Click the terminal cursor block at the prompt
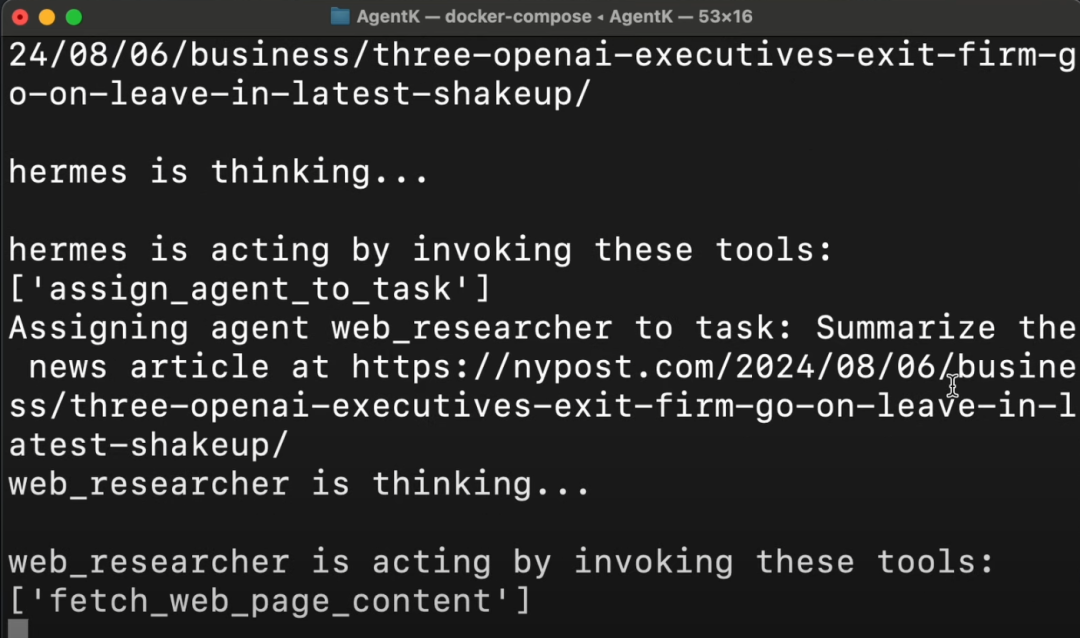The image size is (1080, 638). click(x=19, y=628)
